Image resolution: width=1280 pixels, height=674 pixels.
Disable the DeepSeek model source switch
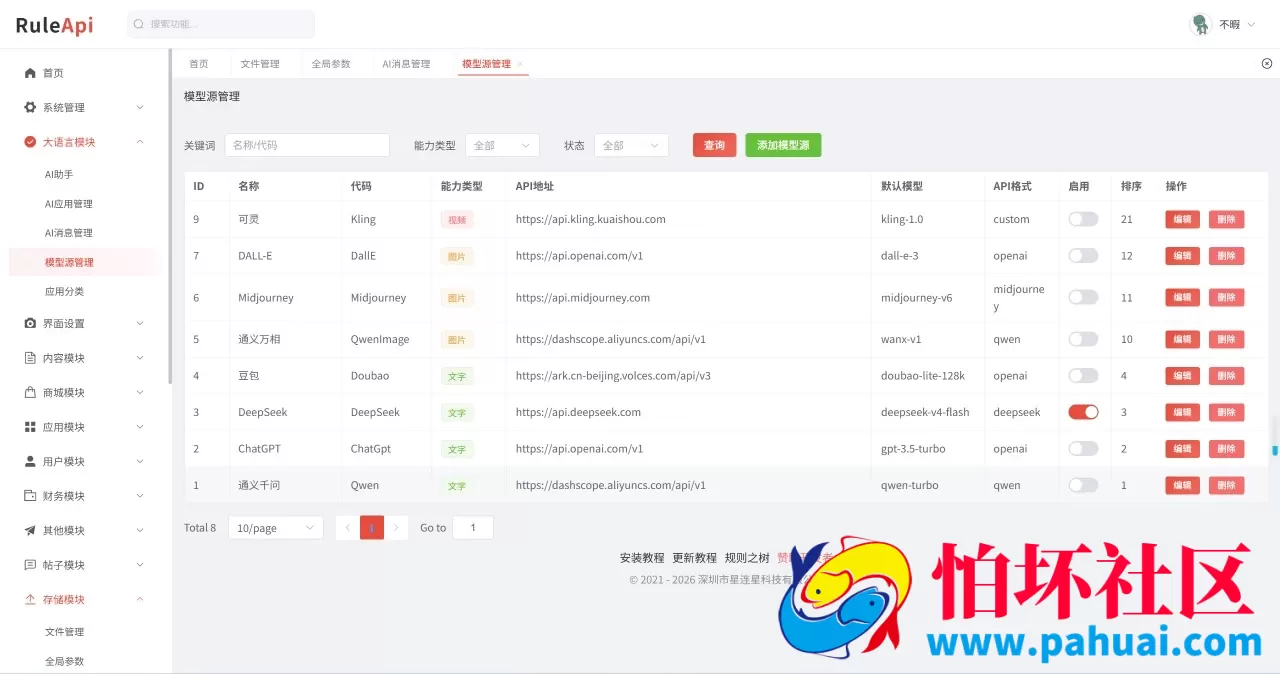[1083, 412]
